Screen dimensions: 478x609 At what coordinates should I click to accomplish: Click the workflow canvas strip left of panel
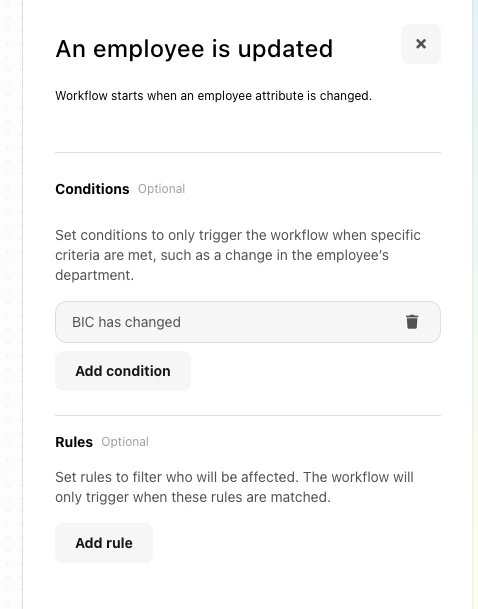[11, 304]
